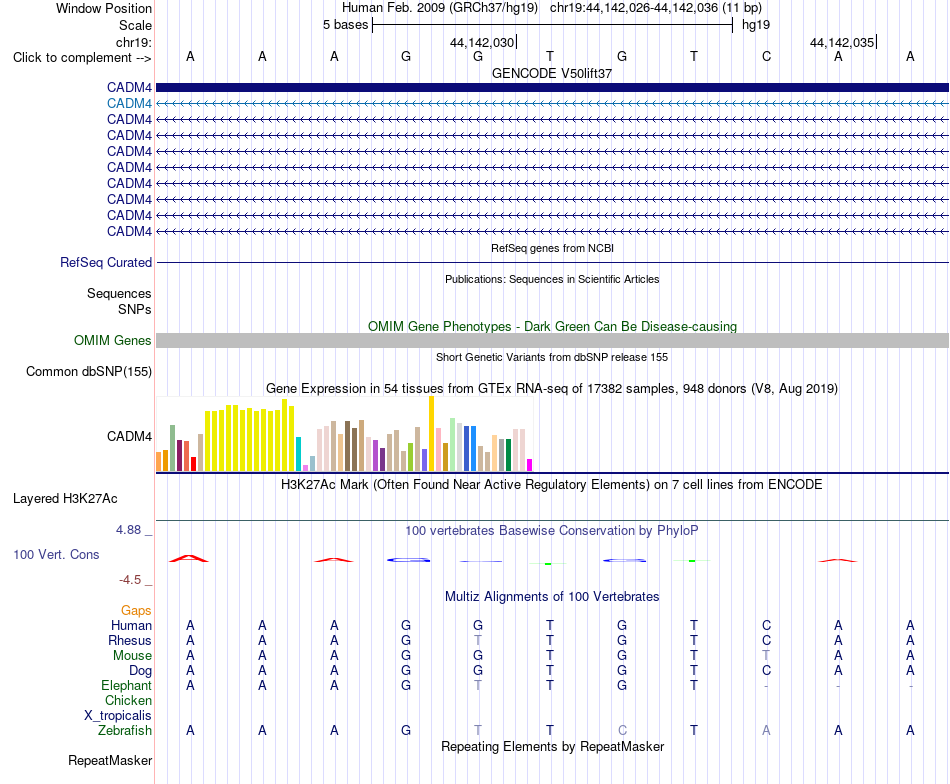Viewport: 950px width, 784px height.
Task: Click the Dog species row label
Action: (x=140, y=671)
